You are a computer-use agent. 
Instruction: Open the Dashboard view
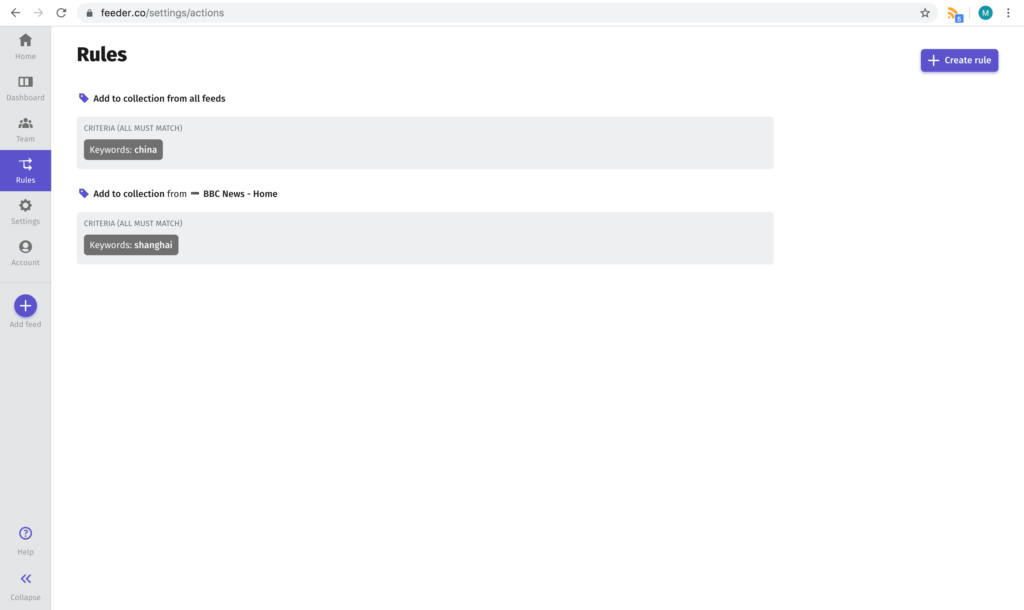pyautogui.click(x=25, y=88)
